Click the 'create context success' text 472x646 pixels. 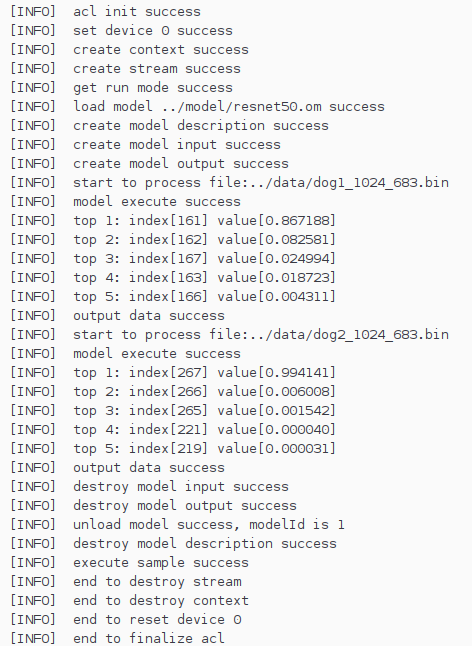(x=161, y=49)
